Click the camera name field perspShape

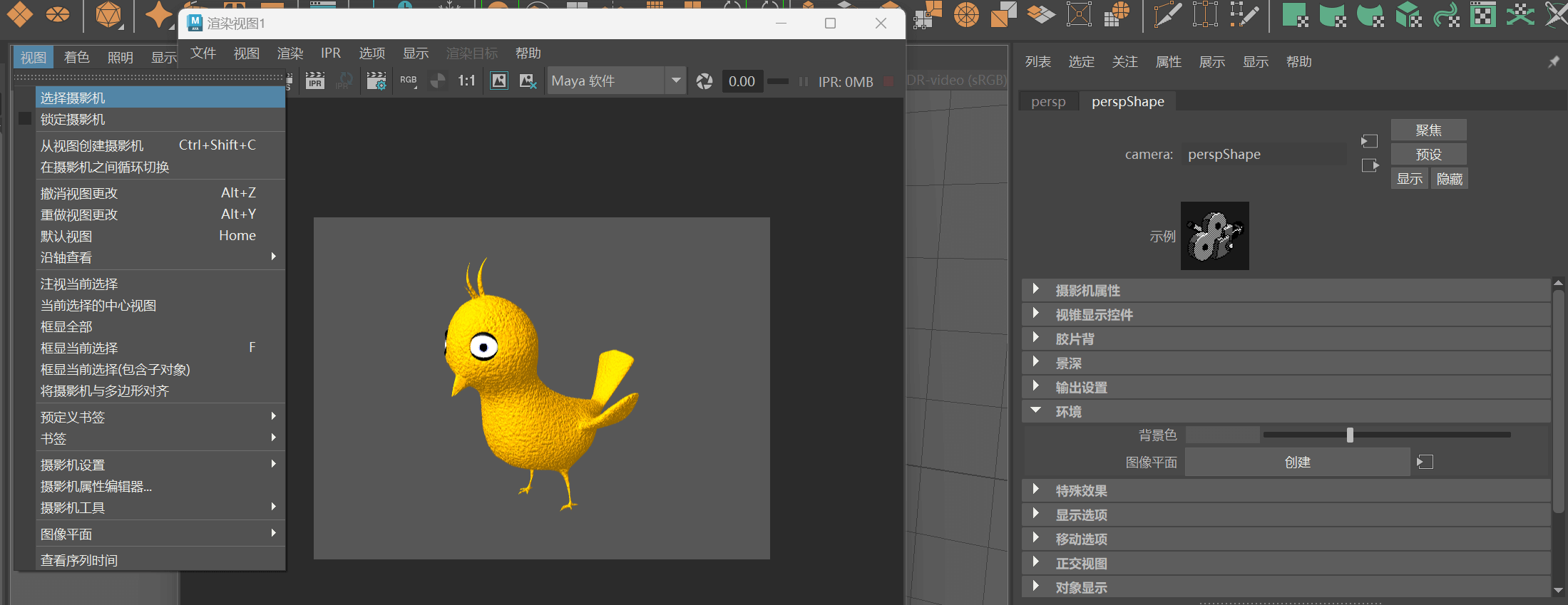point(1264,154)
